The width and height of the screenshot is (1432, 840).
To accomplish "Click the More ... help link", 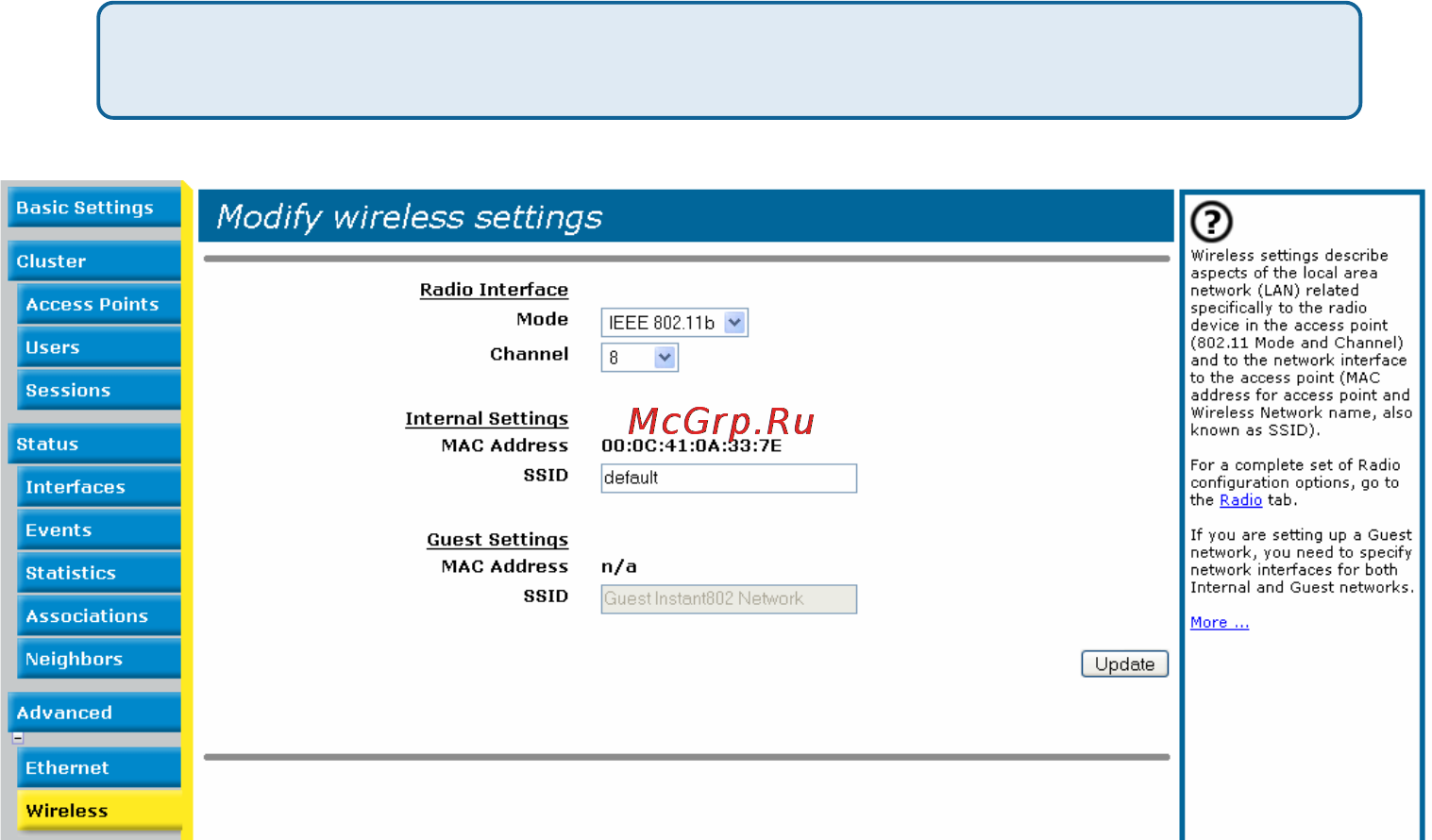I will 1219,622.
